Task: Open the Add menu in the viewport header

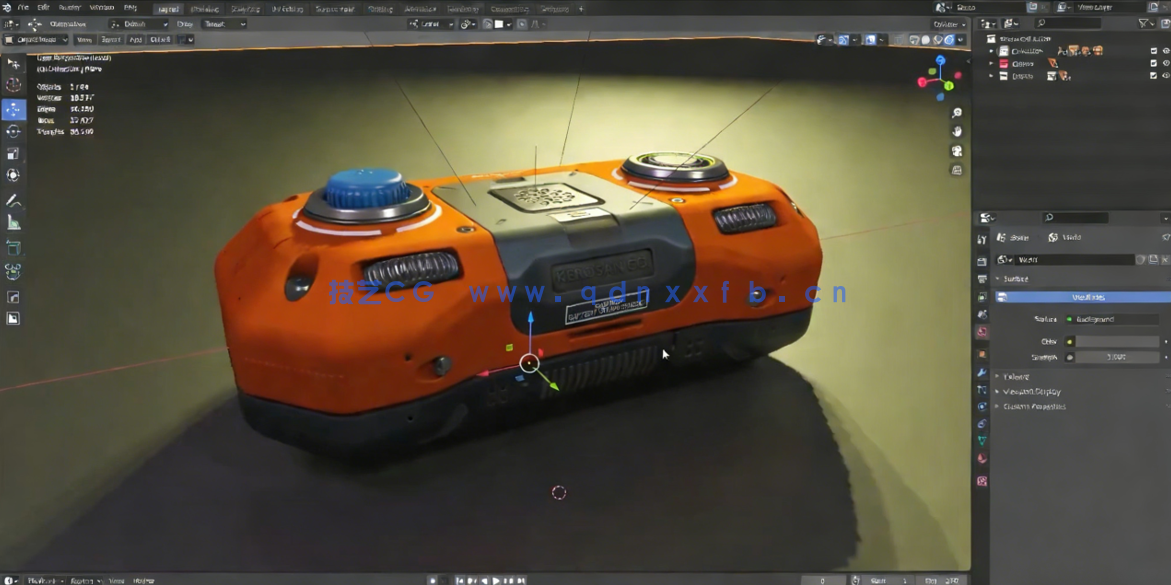Action: [x=134, y=40]
